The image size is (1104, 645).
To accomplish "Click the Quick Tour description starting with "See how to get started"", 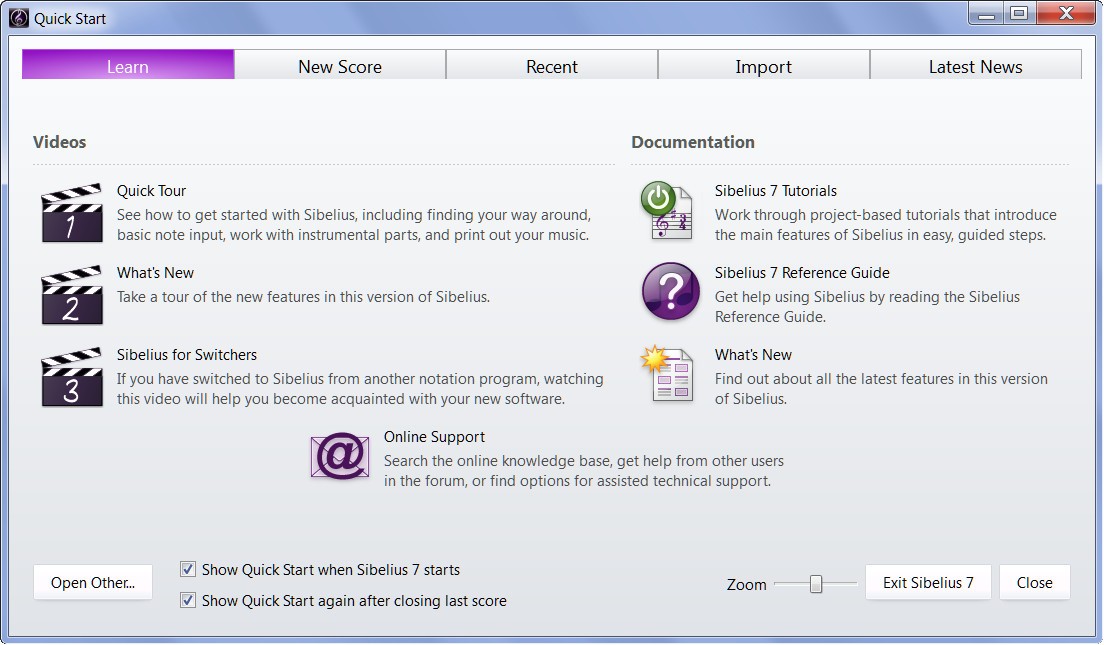I will tap(353, 225).
